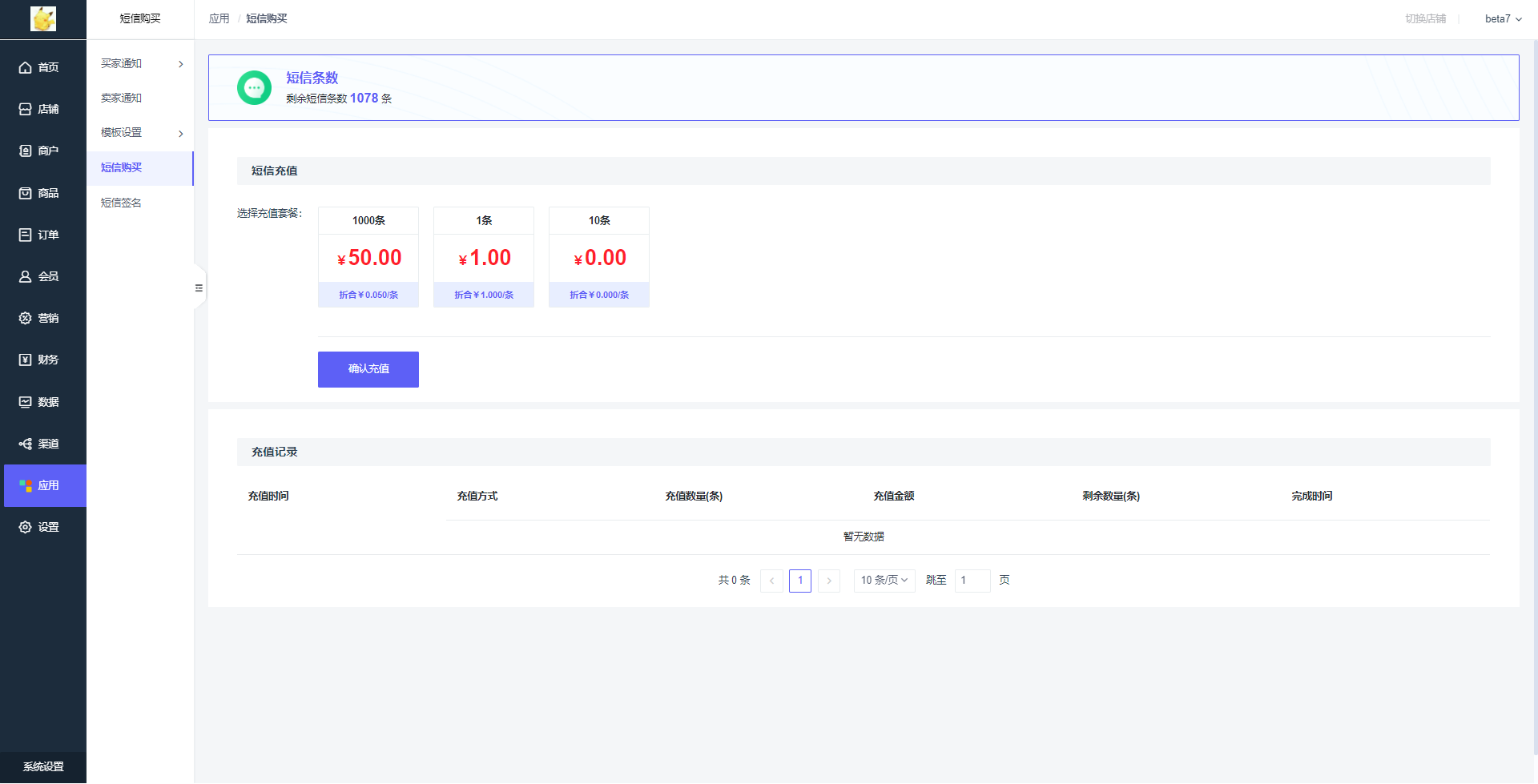Expand the 买家通知 submenu arrow
Image resolution: width=1538 pixels, height=784 pixels.
pos(181,64)
